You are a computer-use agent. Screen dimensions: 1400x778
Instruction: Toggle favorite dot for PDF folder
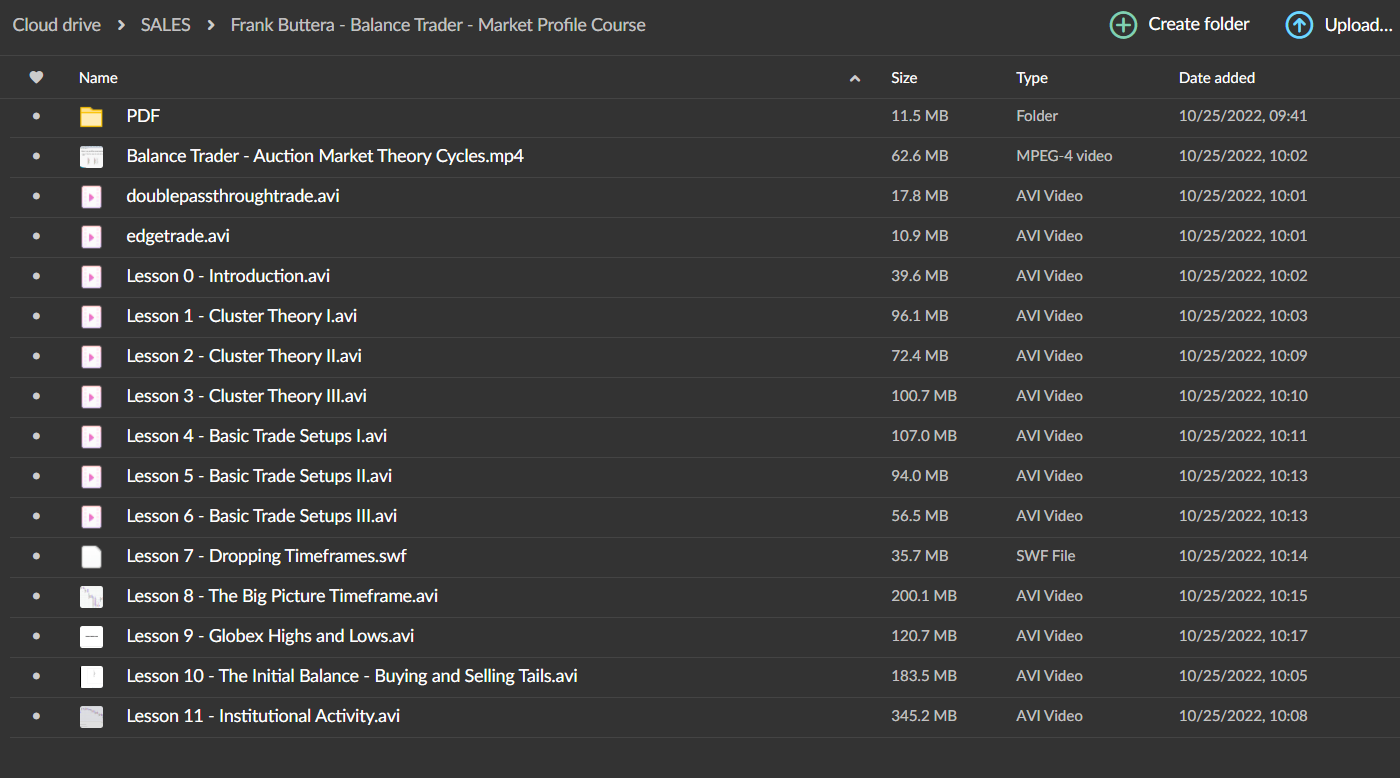point(37,117)
